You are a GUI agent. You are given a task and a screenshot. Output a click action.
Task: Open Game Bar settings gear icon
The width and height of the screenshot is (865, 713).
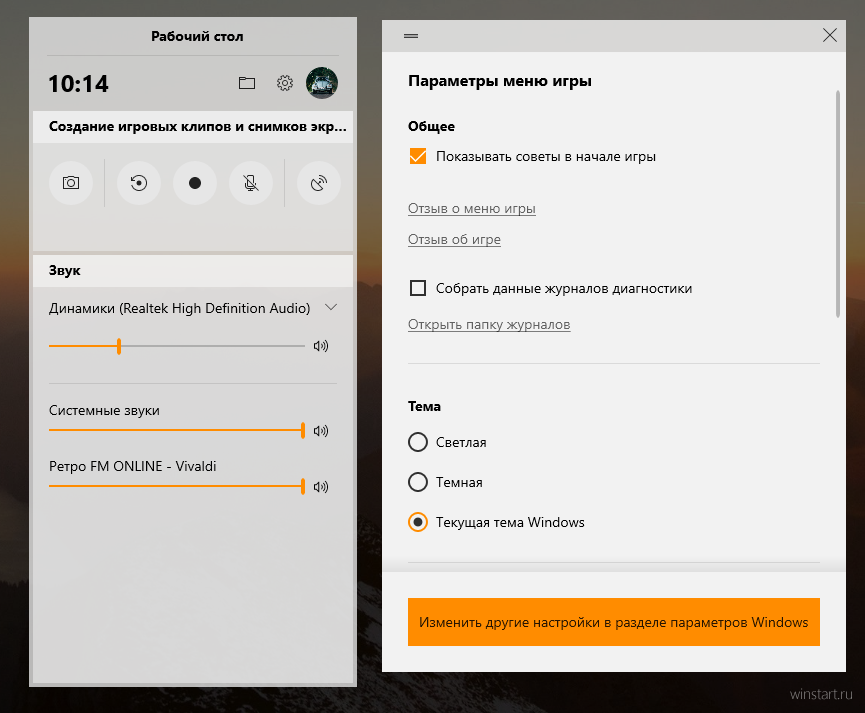(x=285, y=83)
